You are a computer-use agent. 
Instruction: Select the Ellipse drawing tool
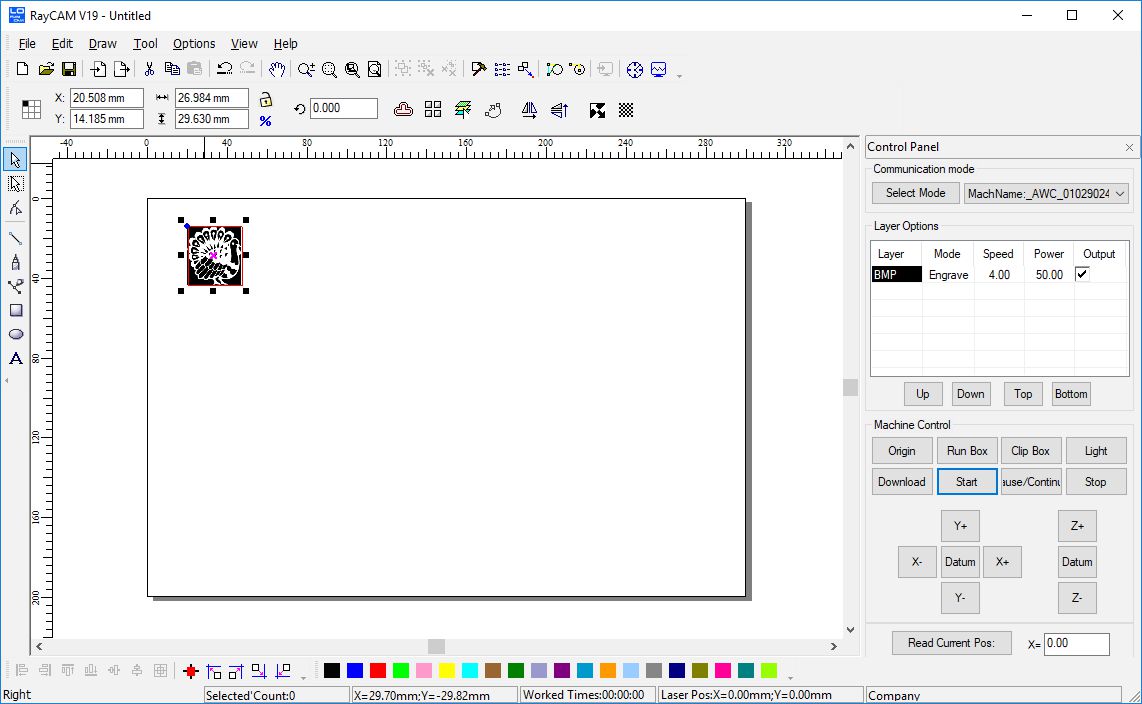(16, 334)
